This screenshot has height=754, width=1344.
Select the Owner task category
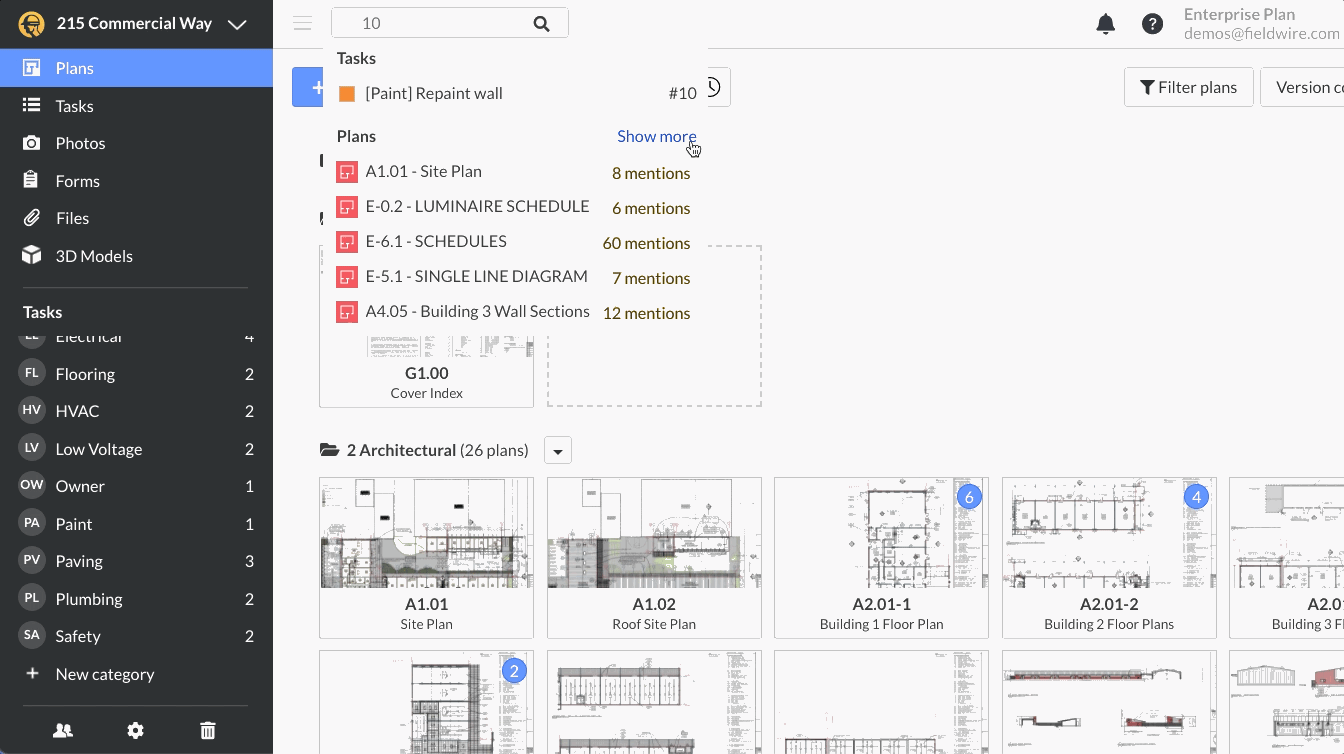136,486
